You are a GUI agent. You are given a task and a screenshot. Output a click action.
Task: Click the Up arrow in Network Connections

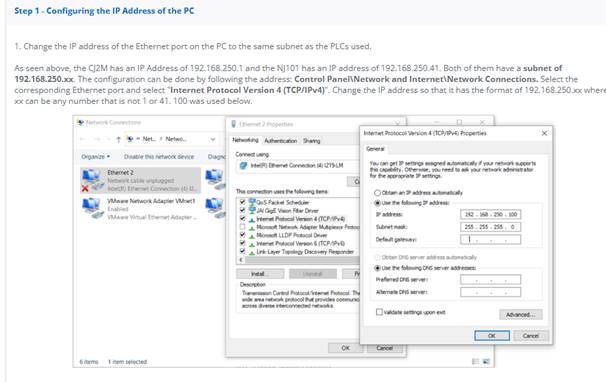(x=119, y=139)
